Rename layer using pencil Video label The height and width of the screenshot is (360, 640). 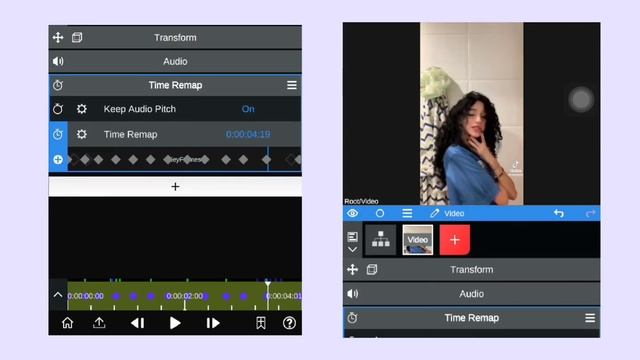coord(447,213)
